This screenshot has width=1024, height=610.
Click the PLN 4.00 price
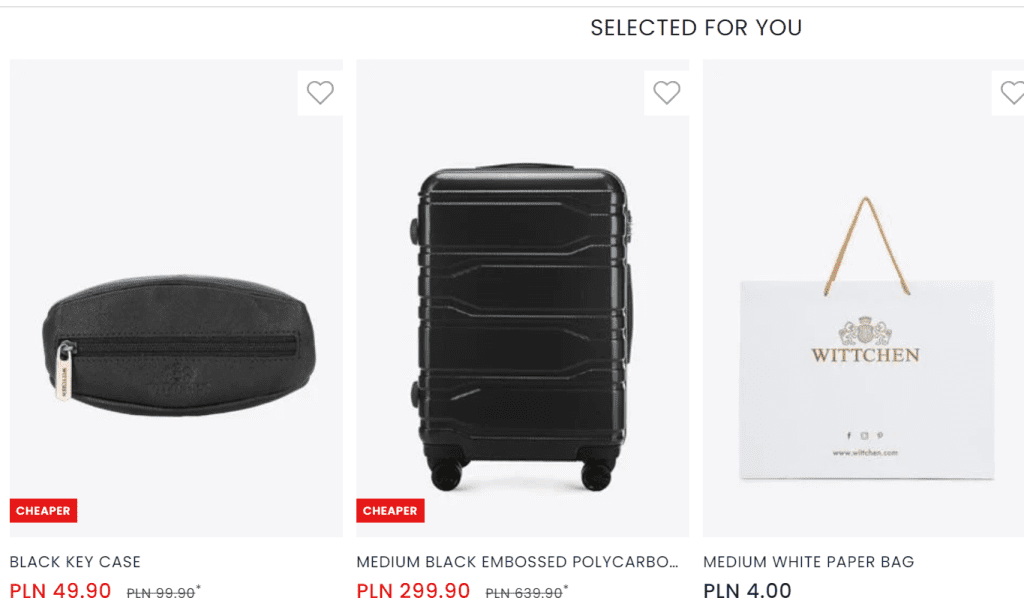click(747, 591)
